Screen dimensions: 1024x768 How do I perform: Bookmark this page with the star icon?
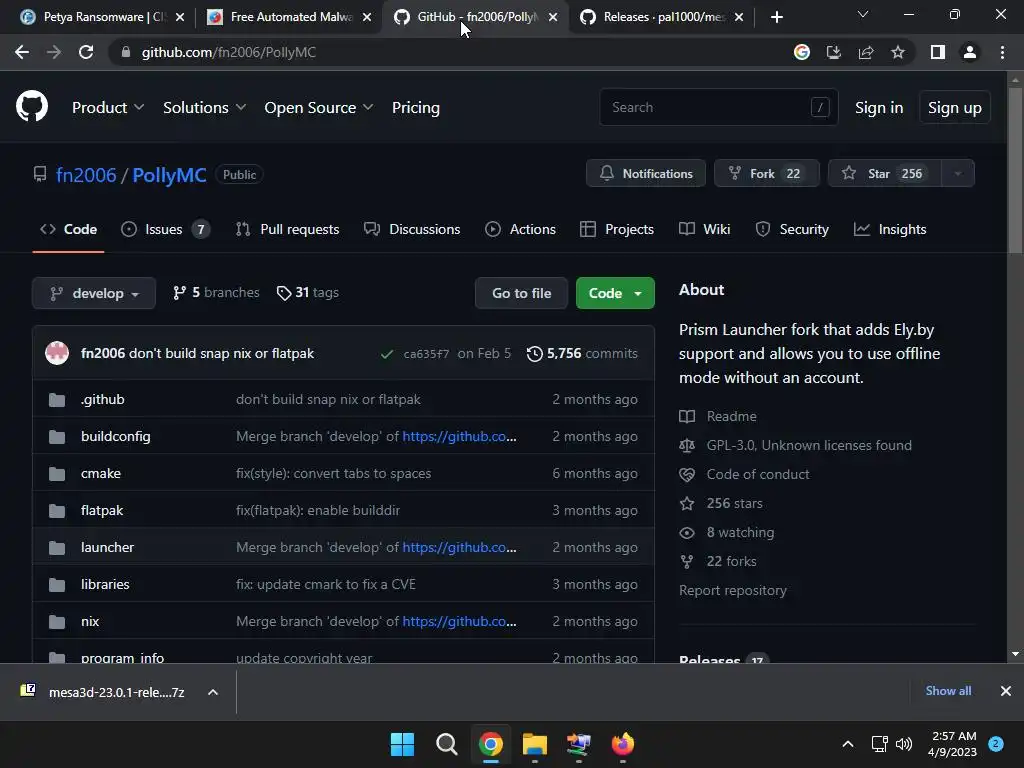(898, 52)
